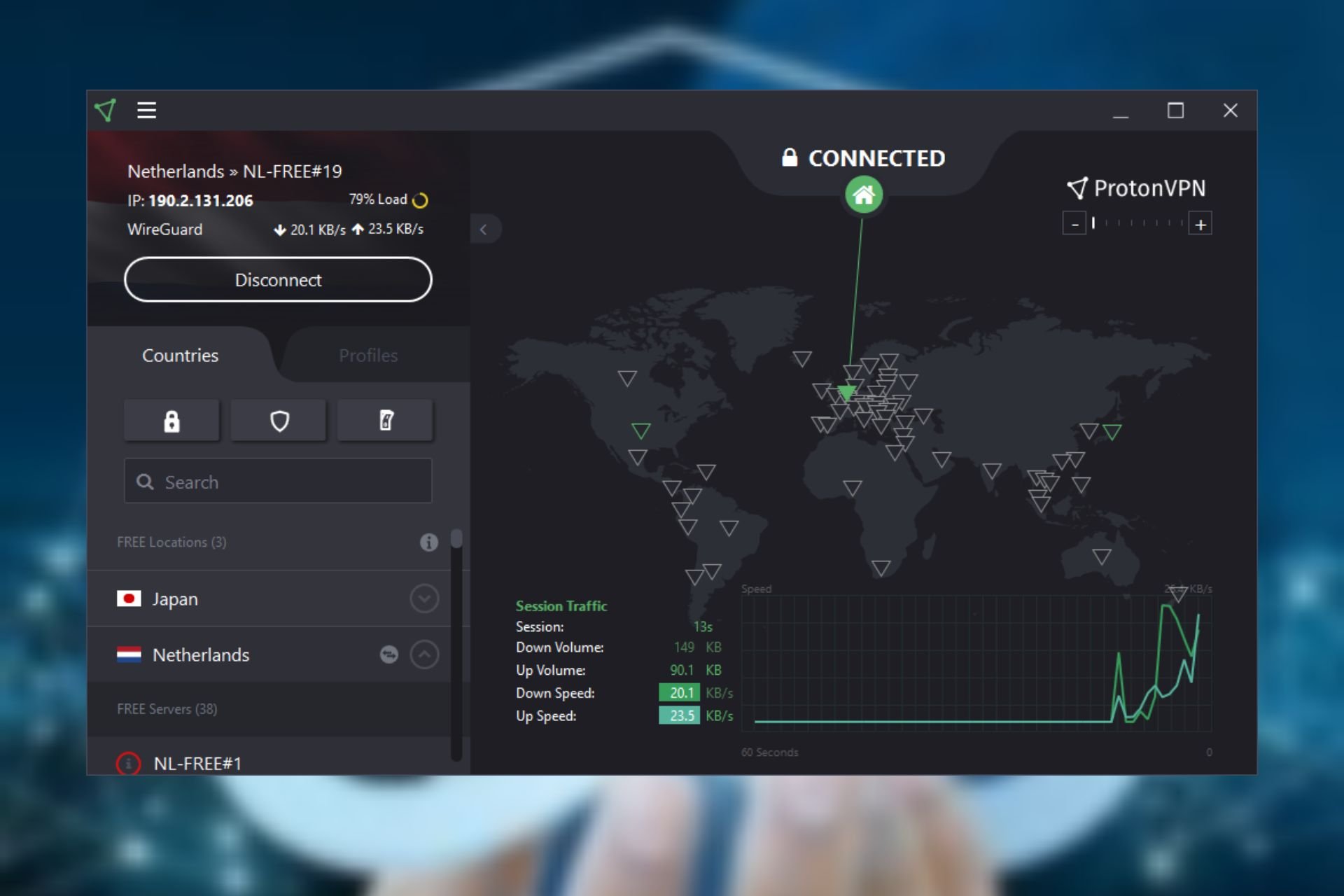1344x896 pixels.
Task: Click the IP address 190.2.131.206
Action: [x=200, y=201]
